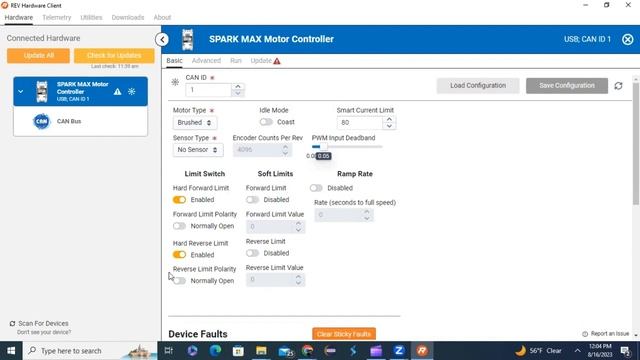Screen dimensions: 640x360
Task: Click the Scan For Devices refresh icon
Action: 12,323
